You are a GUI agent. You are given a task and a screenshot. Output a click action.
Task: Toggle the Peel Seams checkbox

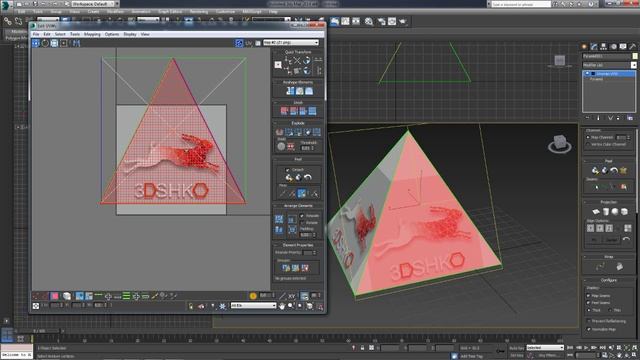(589, 303)
